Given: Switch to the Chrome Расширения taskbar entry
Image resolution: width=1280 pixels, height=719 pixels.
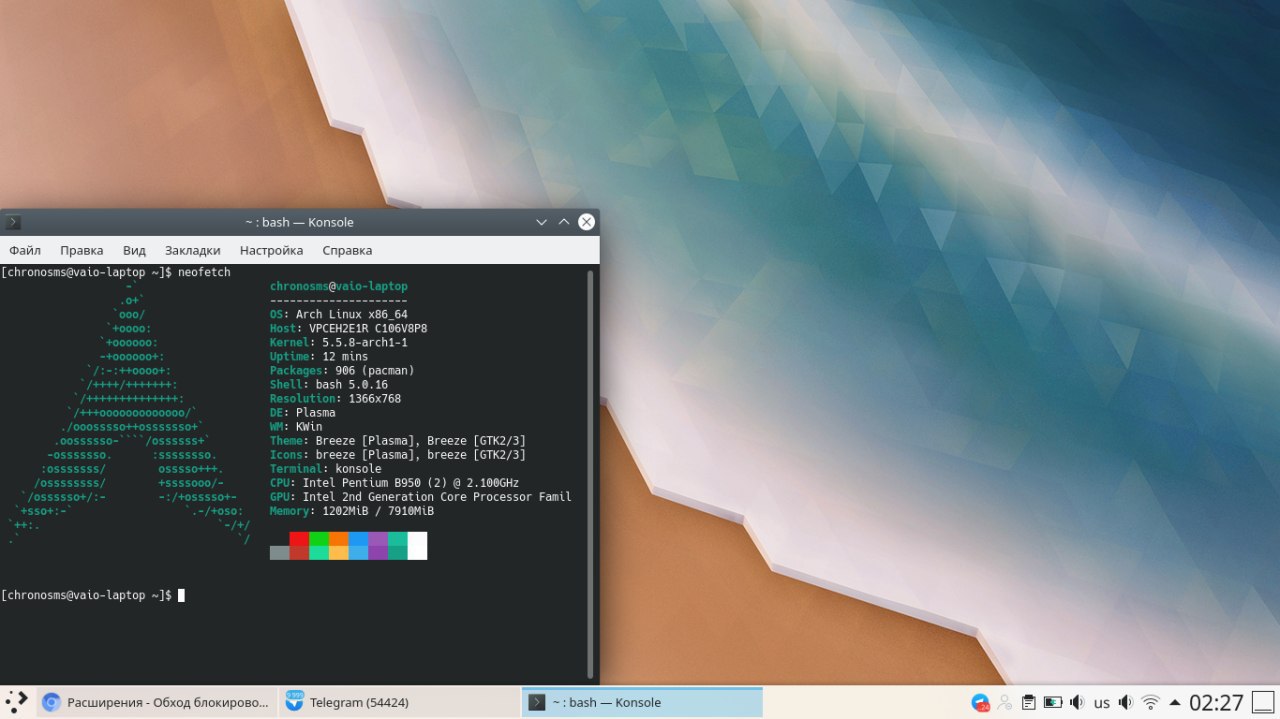Looking at the screenshot, I should coord(155,702).
